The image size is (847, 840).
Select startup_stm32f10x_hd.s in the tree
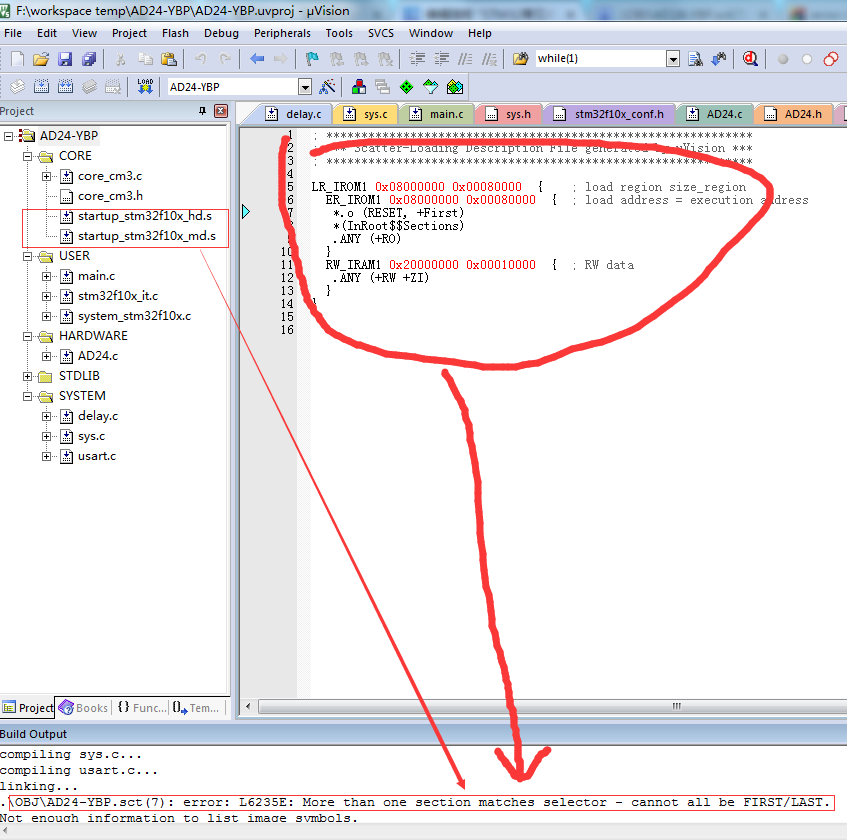click(144, 216)
